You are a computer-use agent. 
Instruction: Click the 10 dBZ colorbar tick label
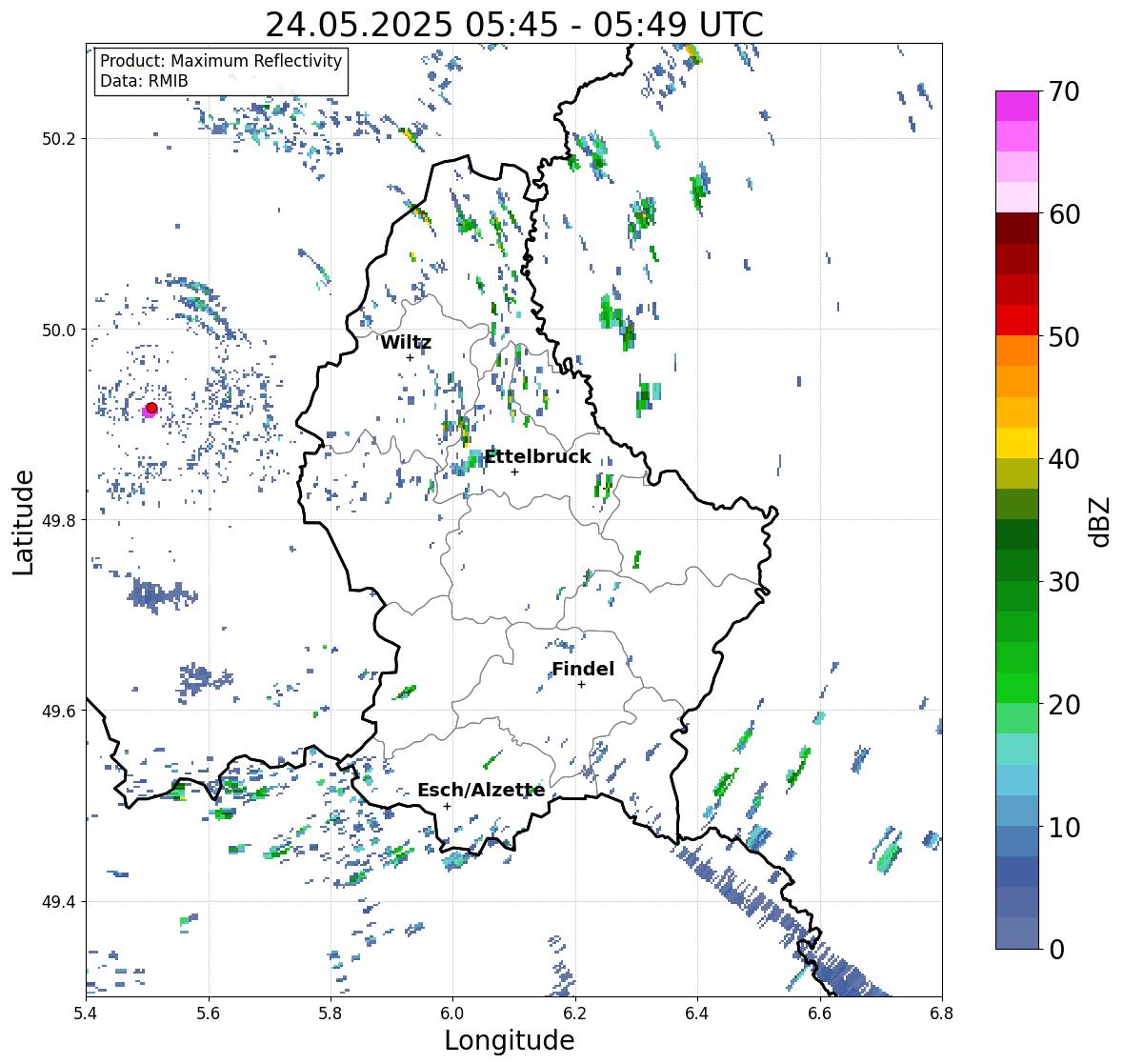(1064, 827)
